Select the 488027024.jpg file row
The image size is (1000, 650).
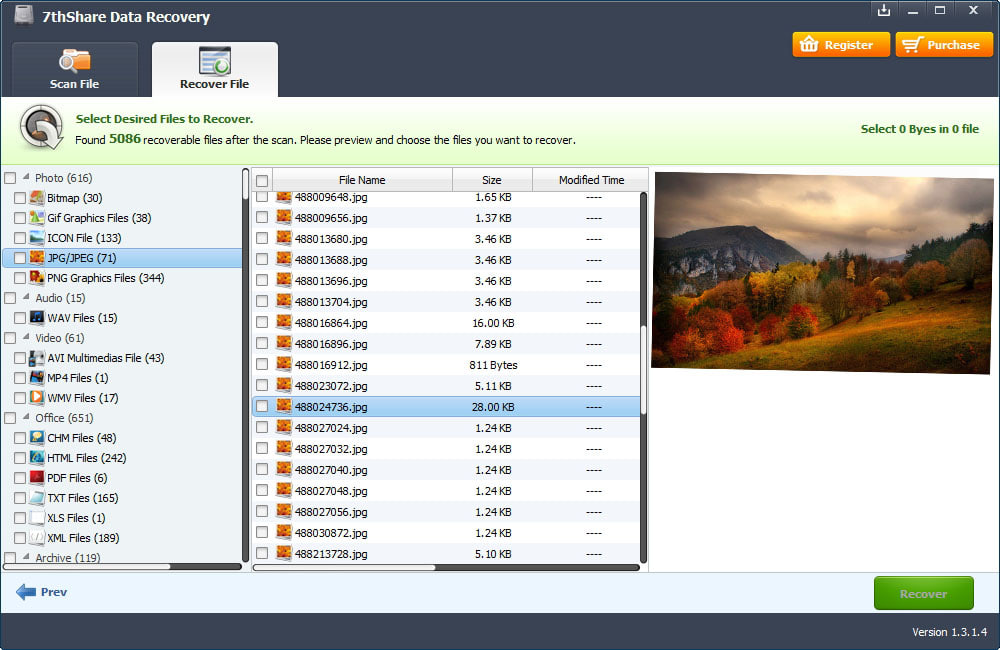pyautogui.click(x=446, y=427)
